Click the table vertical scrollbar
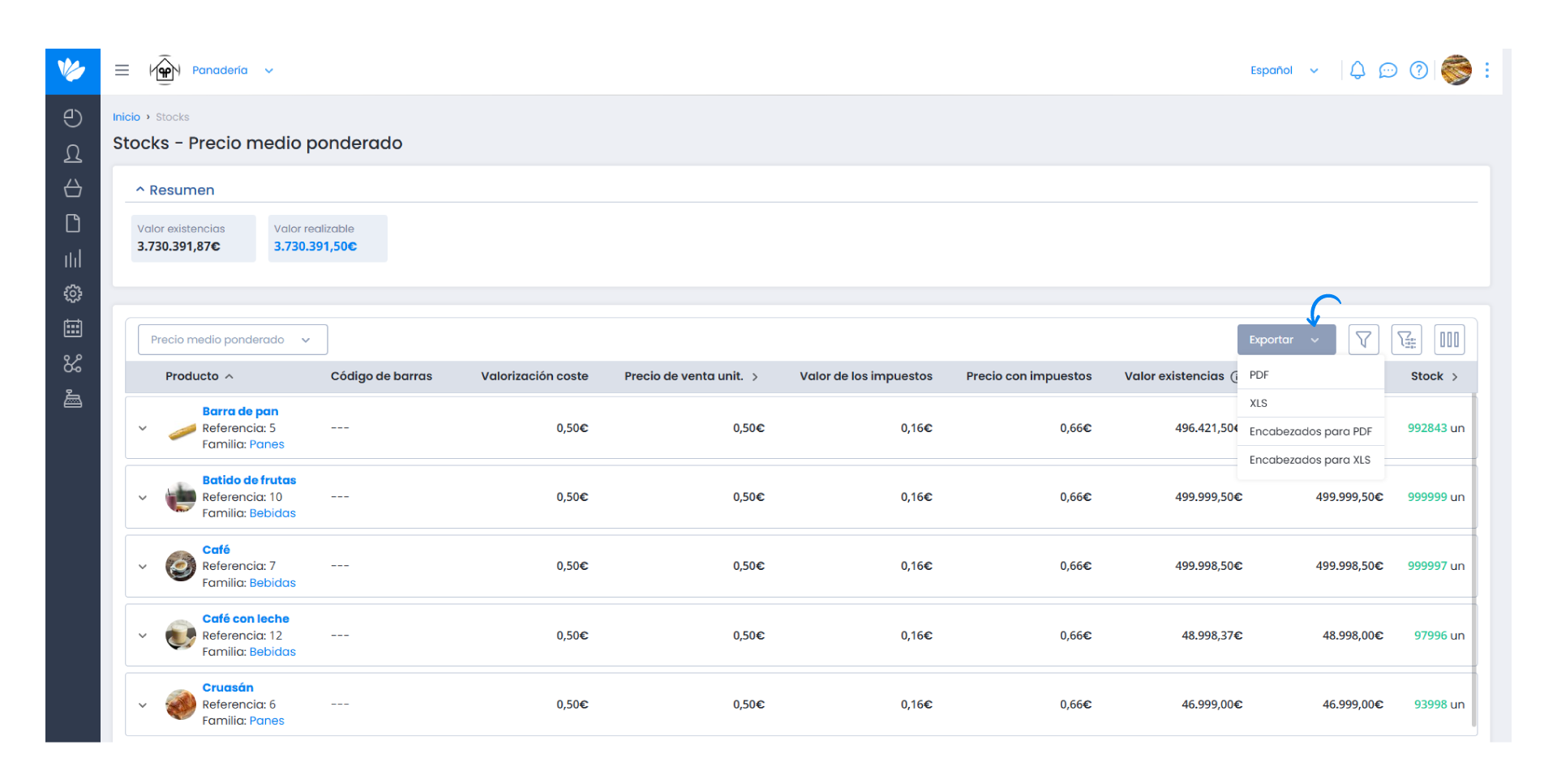The image size is (1557, 784). click(x=1474, y=559)
